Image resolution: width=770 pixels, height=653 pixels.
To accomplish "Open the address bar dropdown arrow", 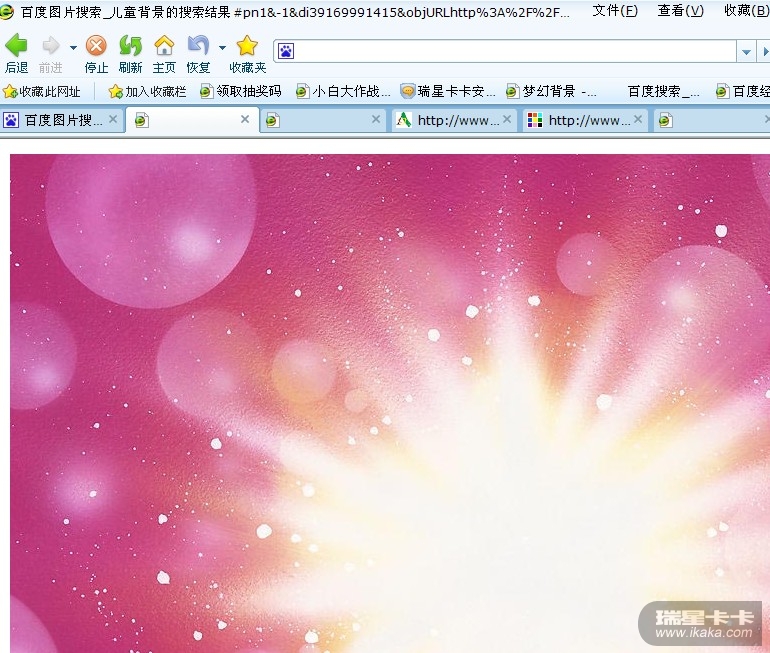I will 746,52.
